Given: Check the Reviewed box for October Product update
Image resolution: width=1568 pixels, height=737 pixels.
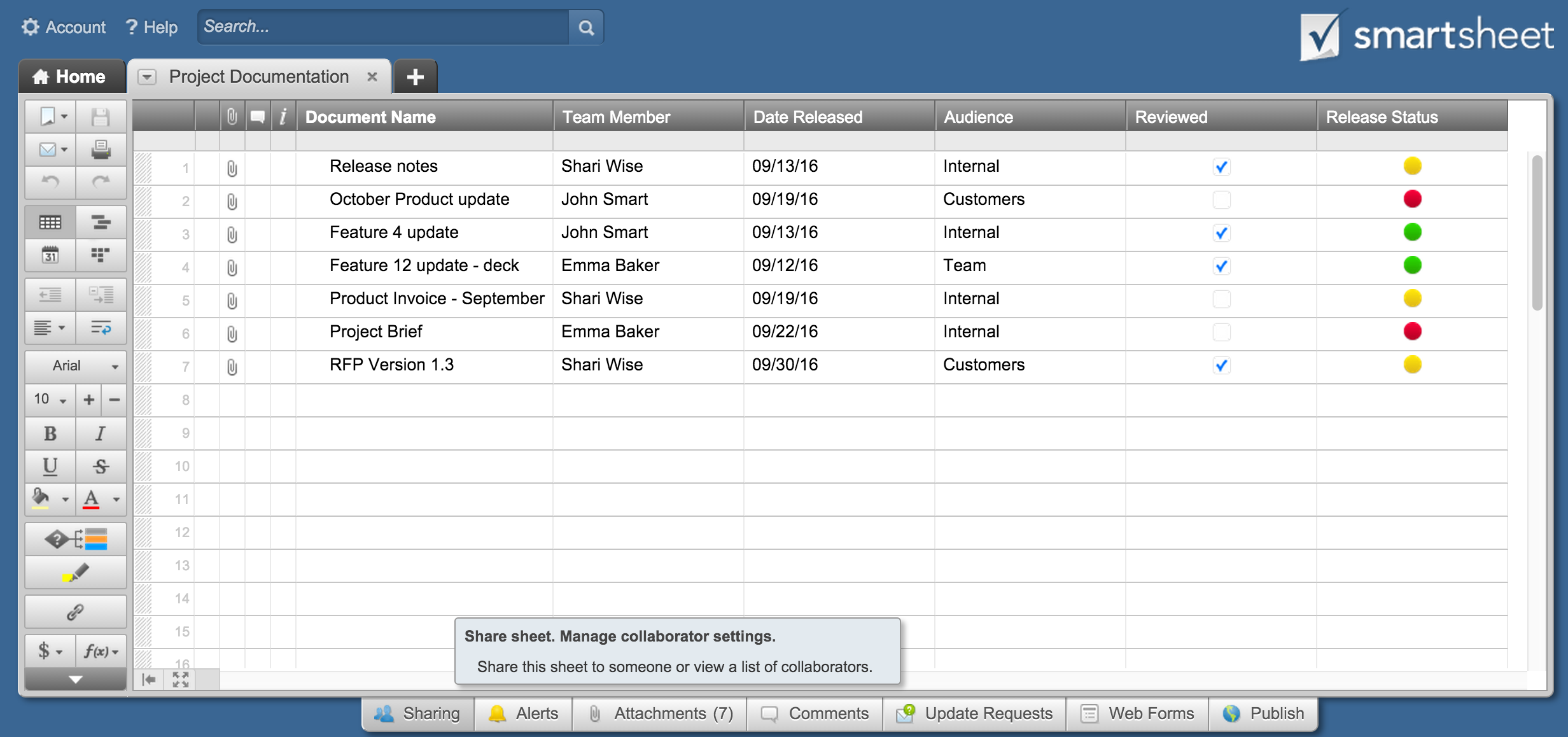Looking at the screenshot, I should click(1221, 200).
